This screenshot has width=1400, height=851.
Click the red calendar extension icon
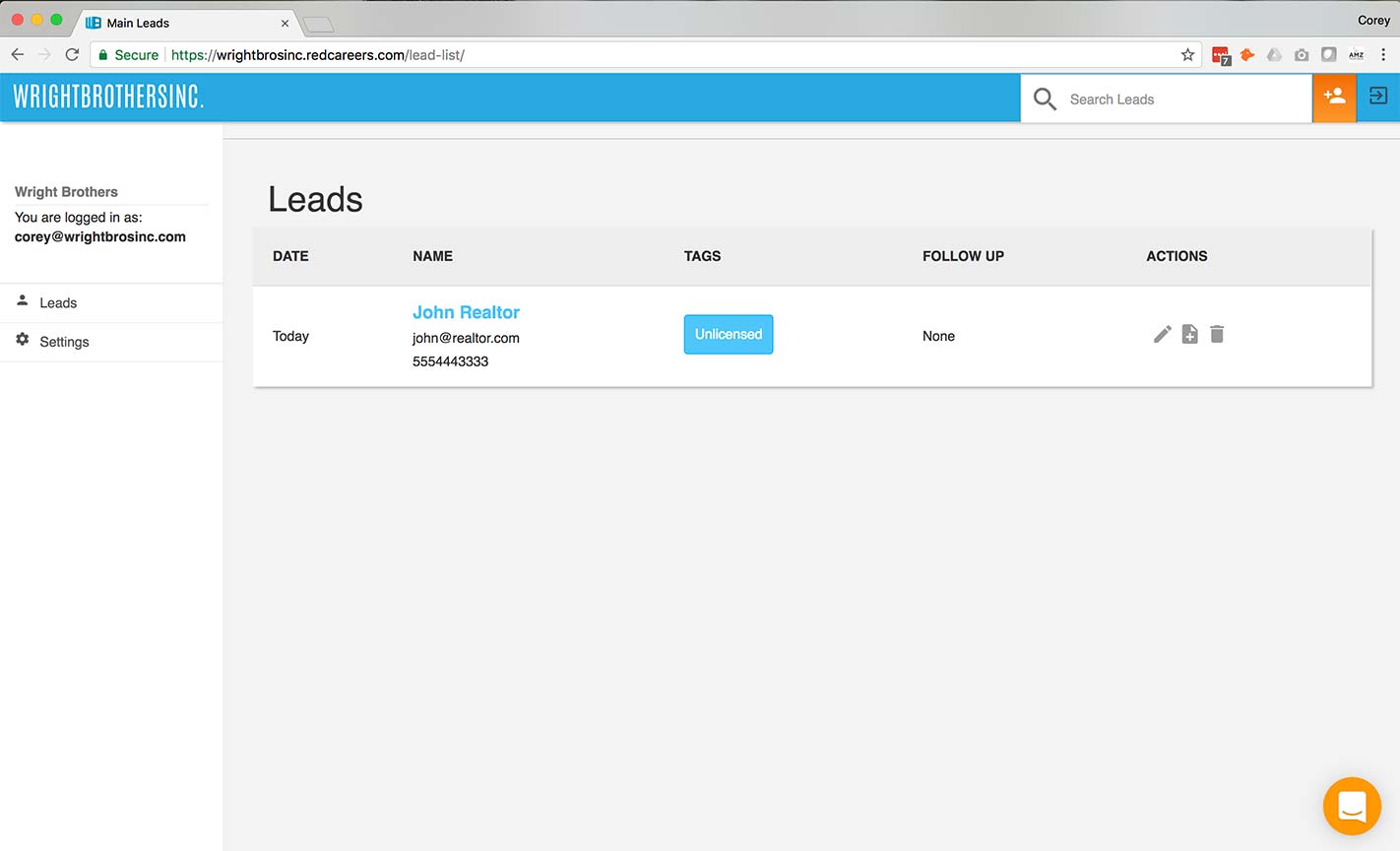coord(1222,56)
